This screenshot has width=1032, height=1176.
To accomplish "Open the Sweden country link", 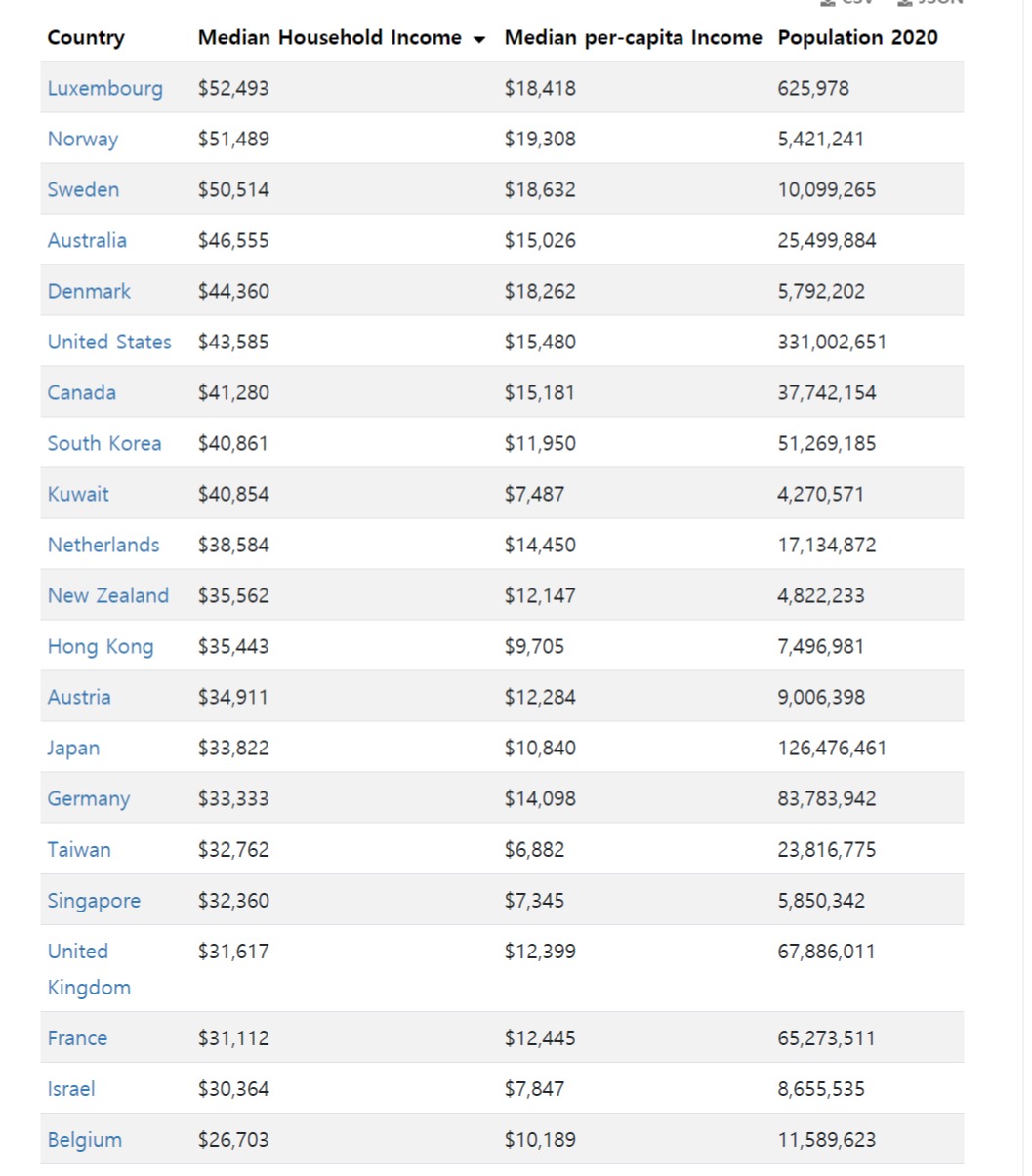I will [x=83, y=189].
